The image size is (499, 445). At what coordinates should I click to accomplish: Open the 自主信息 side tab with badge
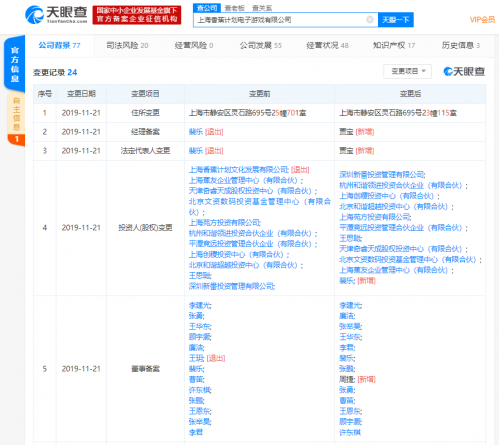pyautogui.click(x=16, y=120)
